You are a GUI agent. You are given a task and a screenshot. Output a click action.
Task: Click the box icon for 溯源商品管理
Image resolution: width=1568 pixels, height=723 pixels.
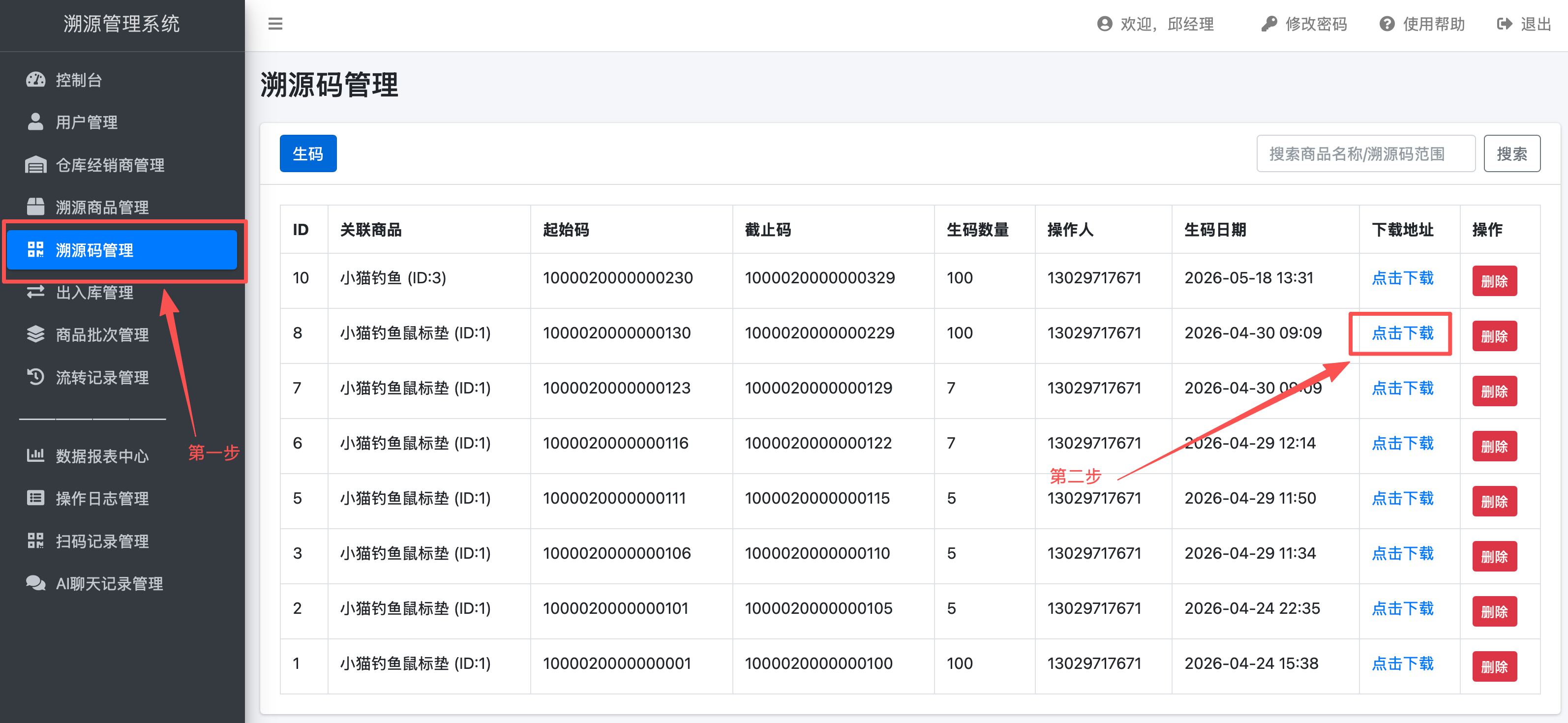[36, 207]
